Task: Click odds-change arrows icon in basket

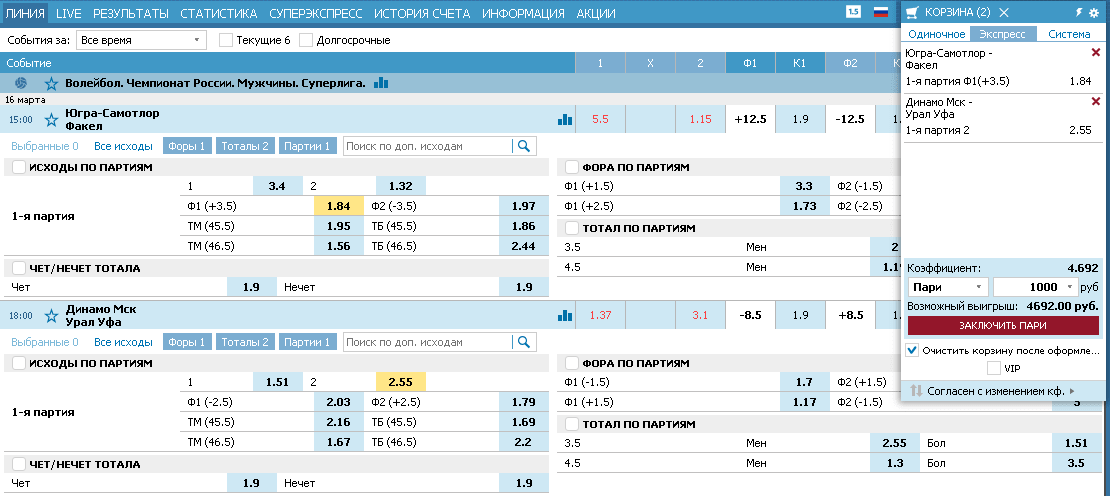Action: [915, 391]
